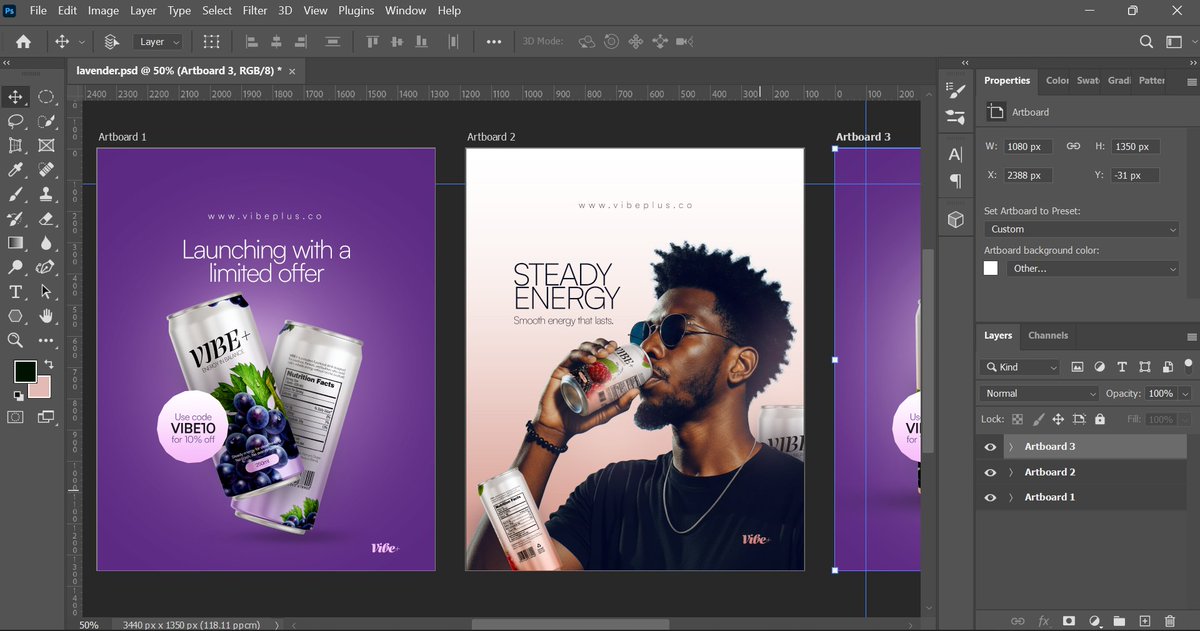
Task: Select the Healing Brush tool
Action: click(46, 170)
